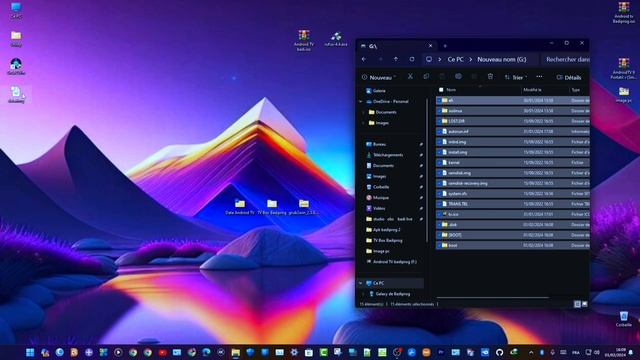This screenshot has height=360, width=640.
Task: Cut the selected files with scissors icon
Action: tap(410, 77)
